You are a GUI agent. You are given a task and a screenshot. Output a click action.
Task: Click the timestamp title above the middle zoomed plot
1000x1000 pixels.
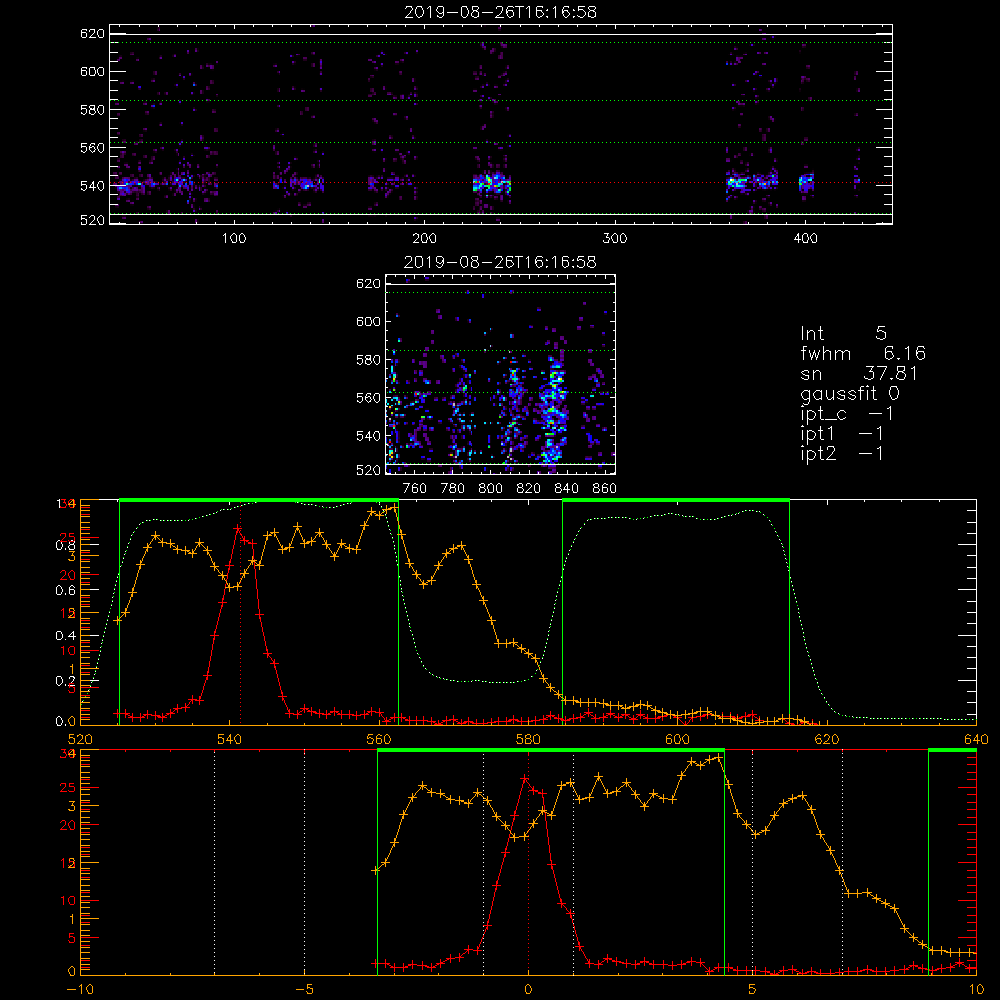coord(500,262)
